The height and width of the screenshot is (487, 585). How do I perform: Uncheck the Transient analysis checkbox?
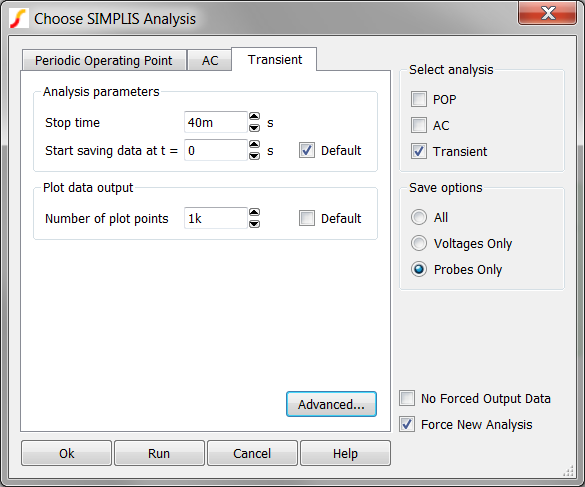[x=419, y=151]
